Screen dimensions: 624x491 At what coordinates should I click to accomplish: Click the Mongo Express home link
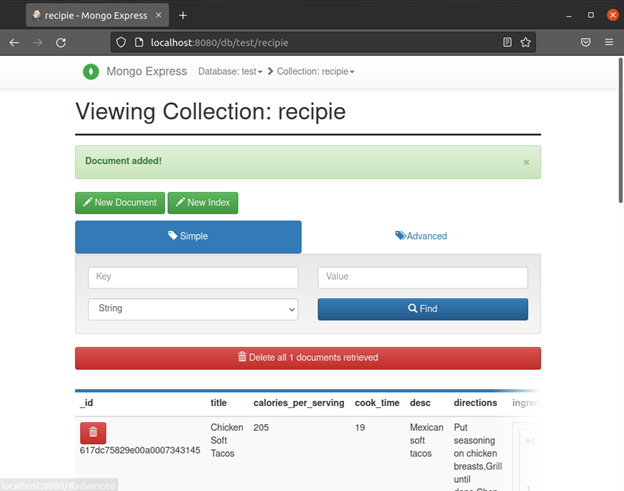point(146,71)
